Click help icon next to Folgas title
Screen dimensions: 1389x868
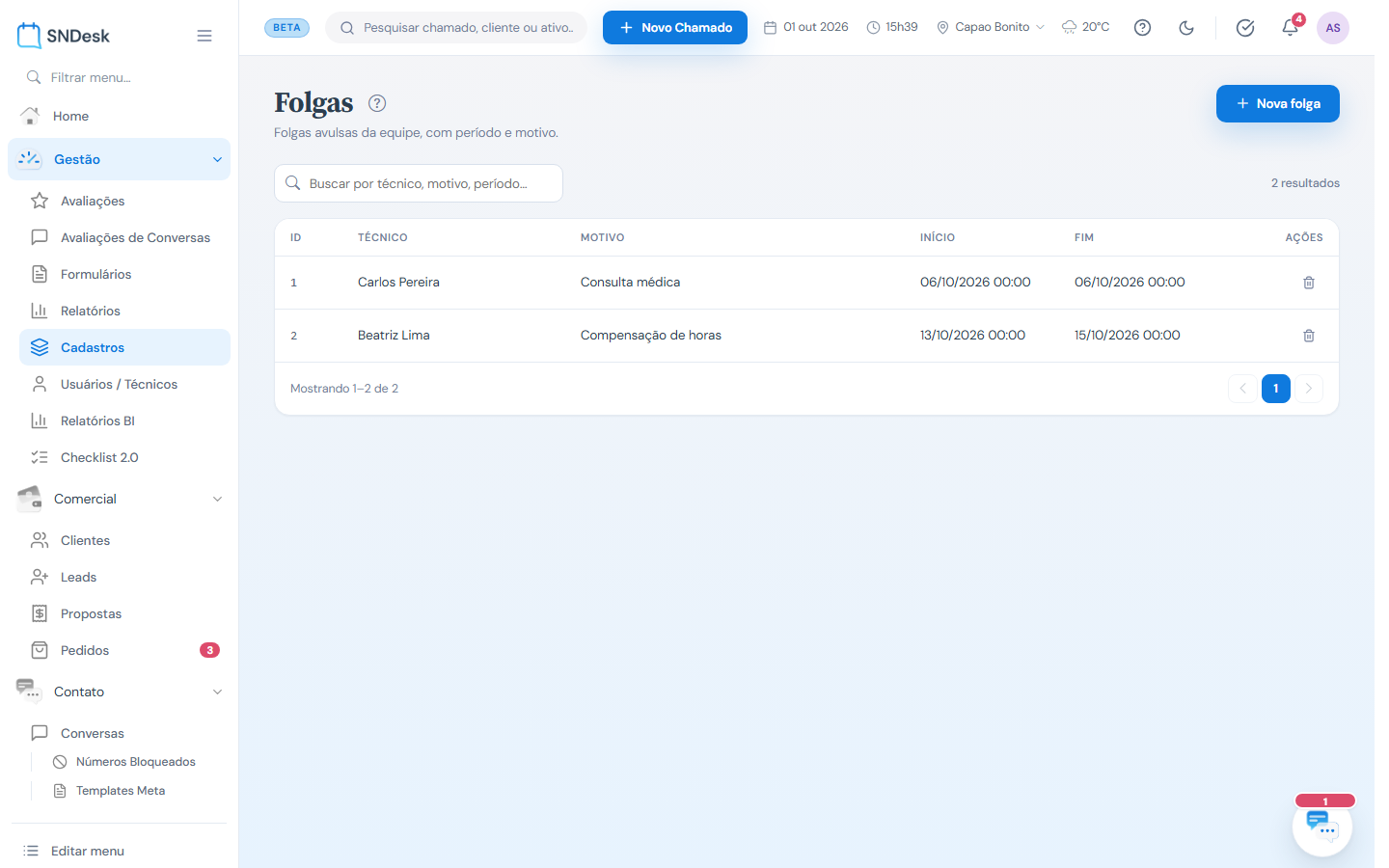coord(377,103)
